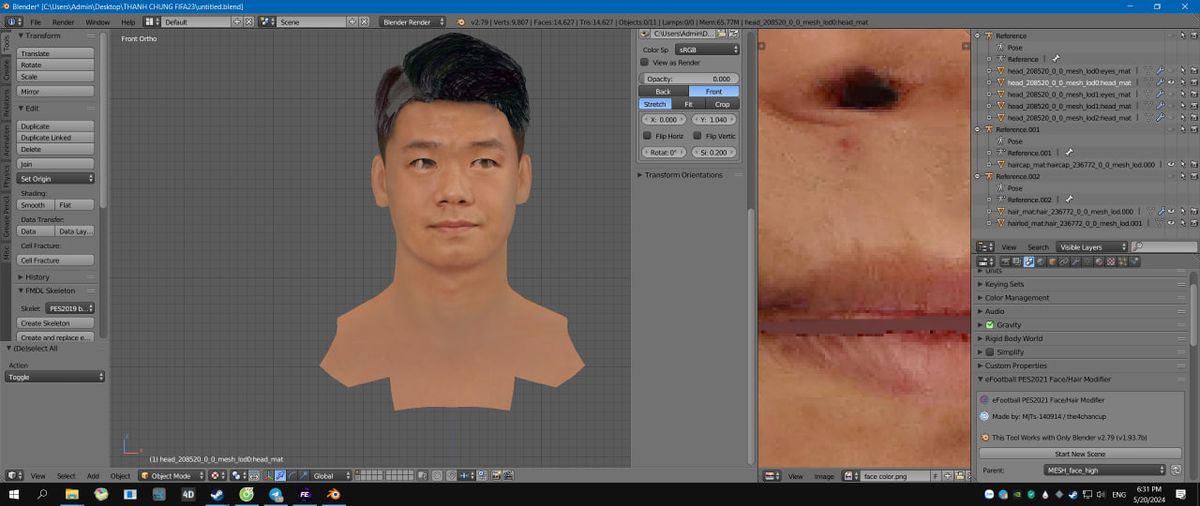
Task: Open Physics properties tab icon
Action: tap(1134, 261)
